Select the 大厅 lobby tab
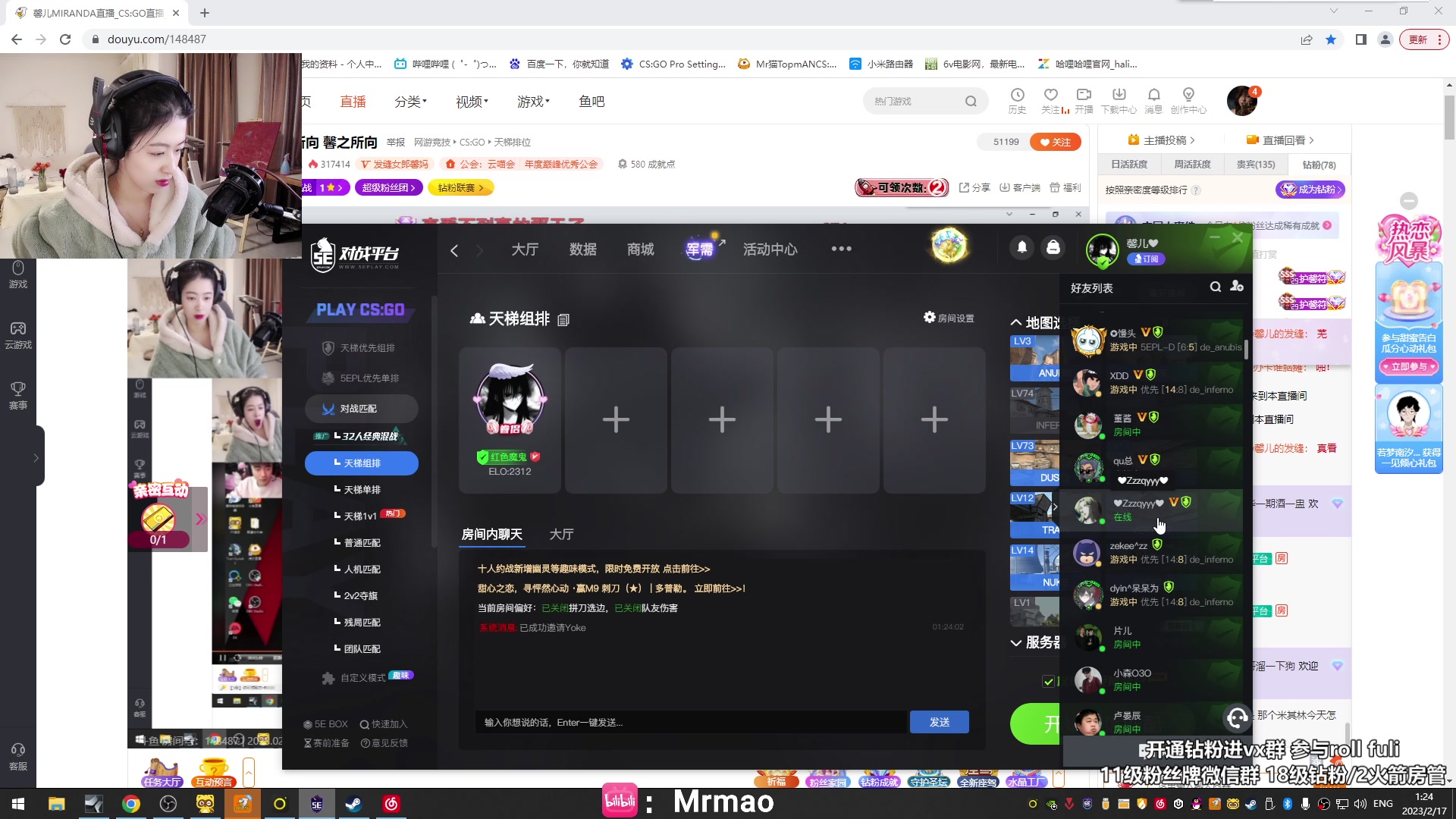This screenshot has height=819, width=1456. click(x=560, y=534)
